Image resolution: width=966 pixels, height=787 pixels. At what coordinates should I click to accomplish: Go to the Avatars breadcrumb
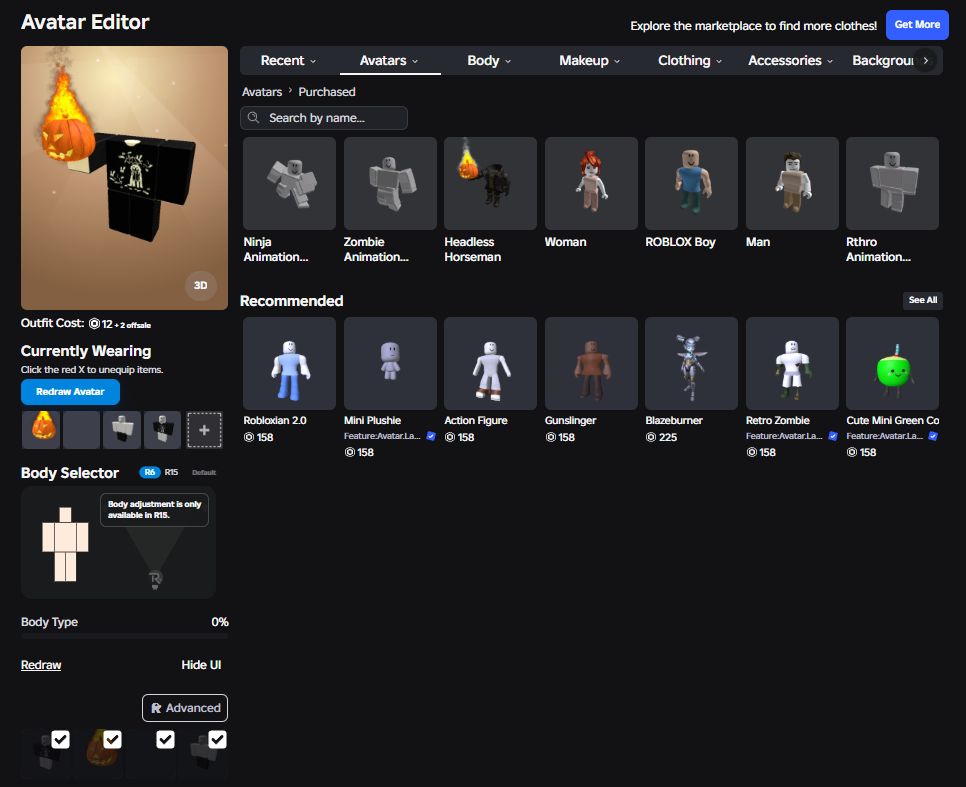coord(262,92)
